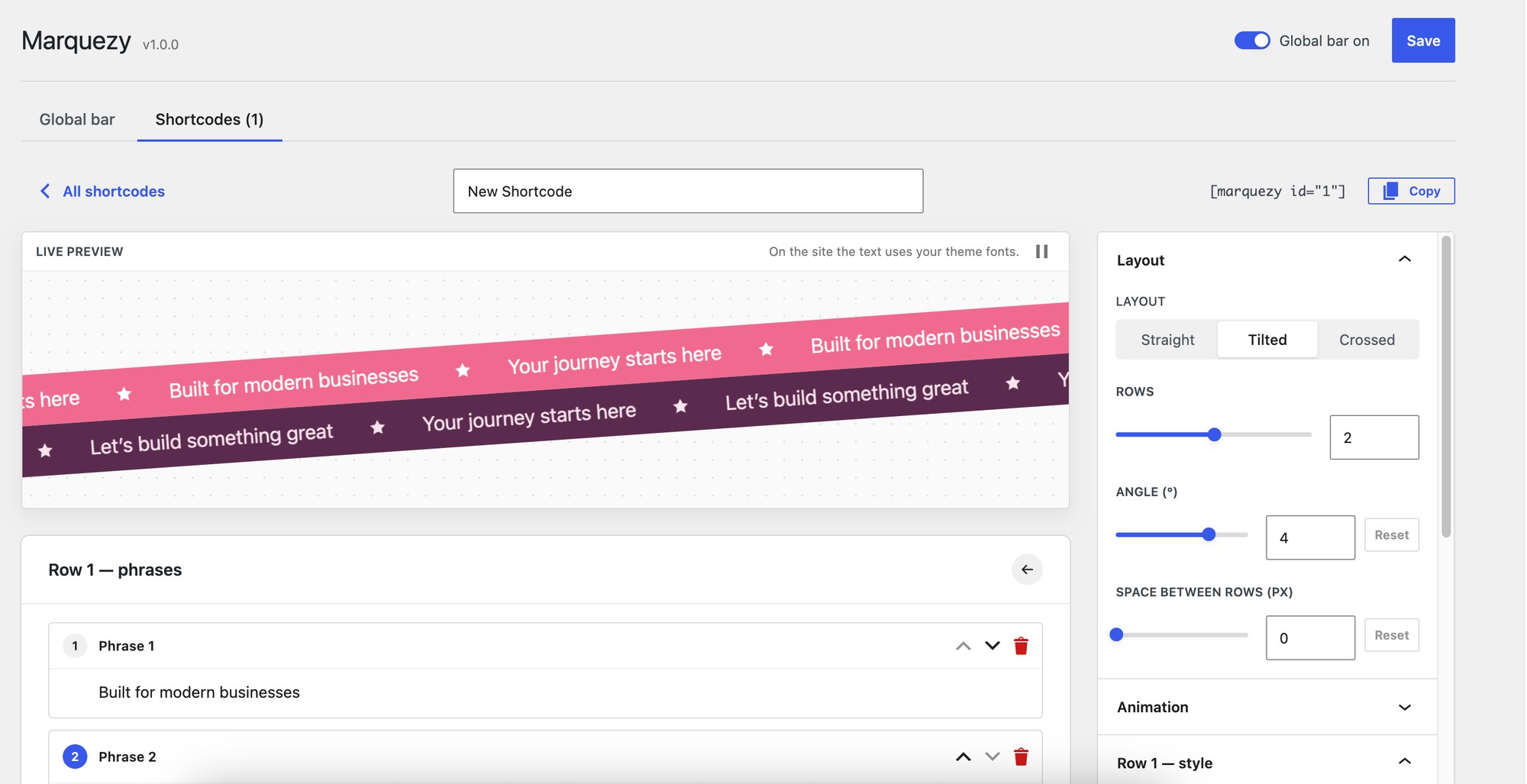Select the Tilted layout option
The height and width of the screenshot is (784, 1527).
click(1267, 340)
